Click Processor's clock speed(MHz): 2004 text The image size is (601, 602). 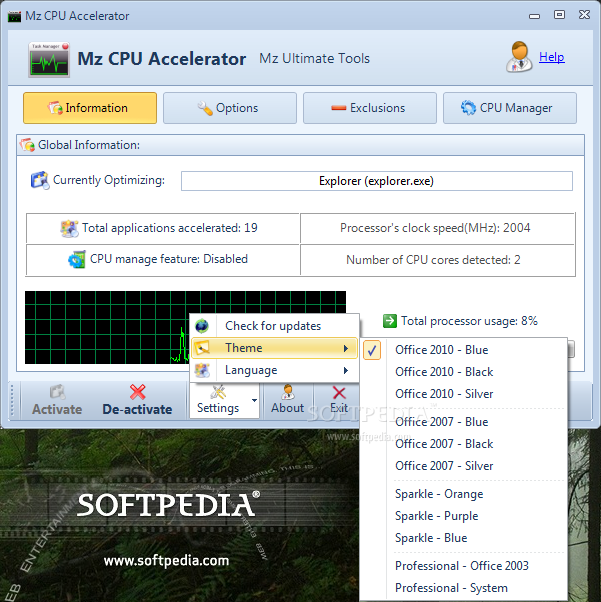click(x=435, y=228)
